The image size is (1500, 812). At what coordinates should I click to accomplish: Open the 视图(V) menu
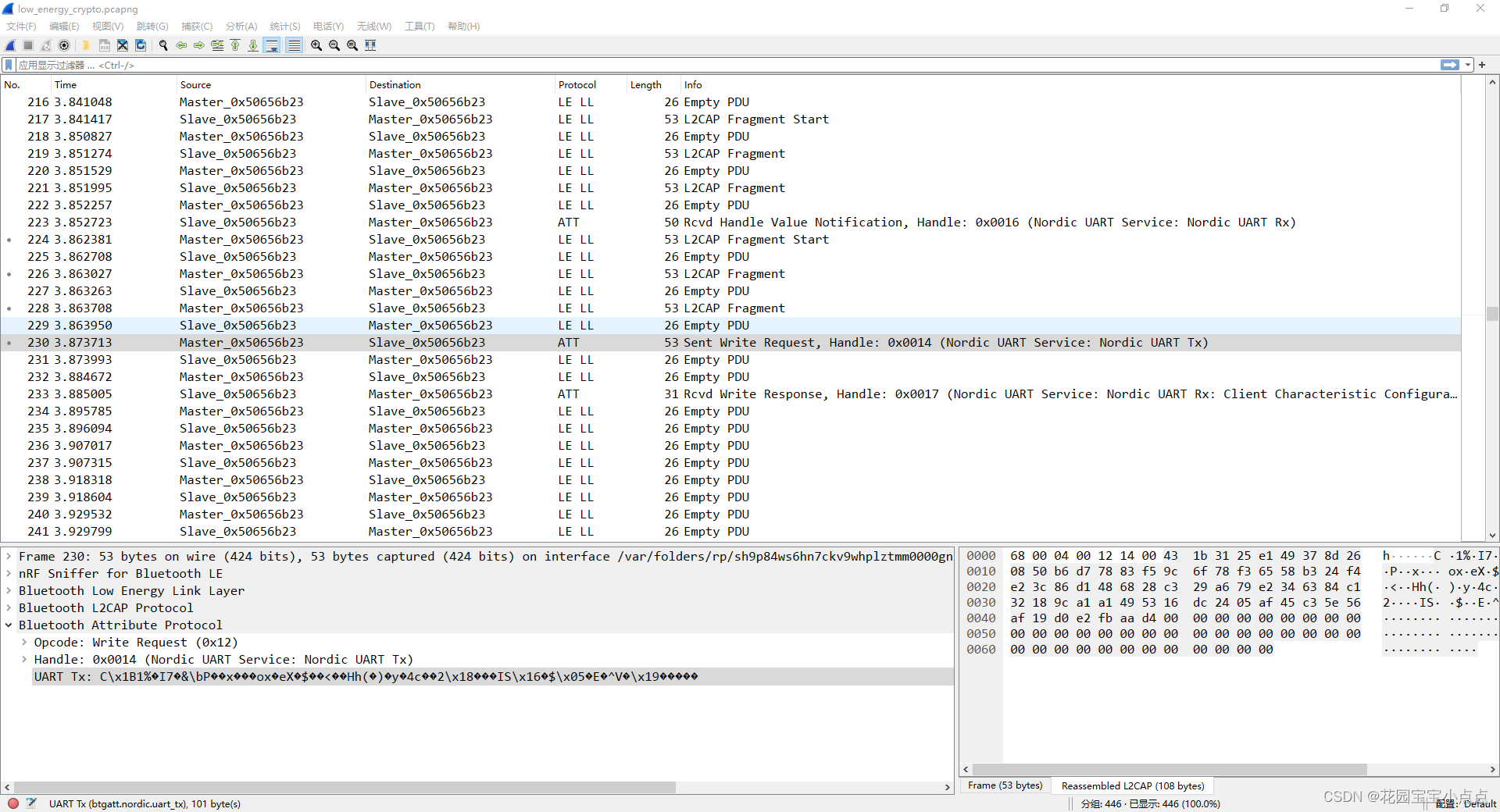(x=108, y=27)
